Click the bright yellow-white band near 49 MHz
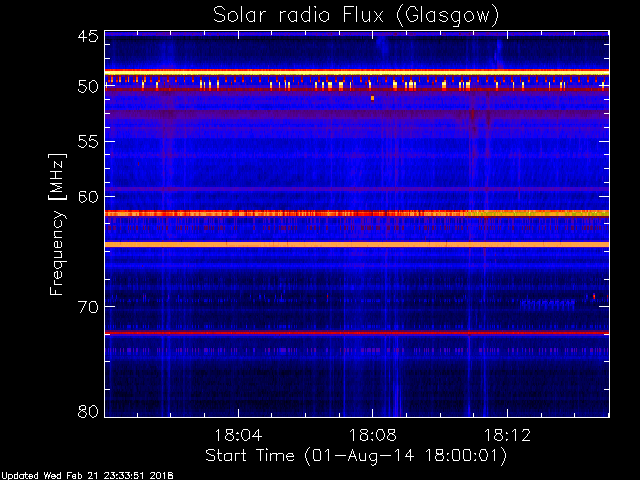The image size is (640, 480). tap(357, 72)
